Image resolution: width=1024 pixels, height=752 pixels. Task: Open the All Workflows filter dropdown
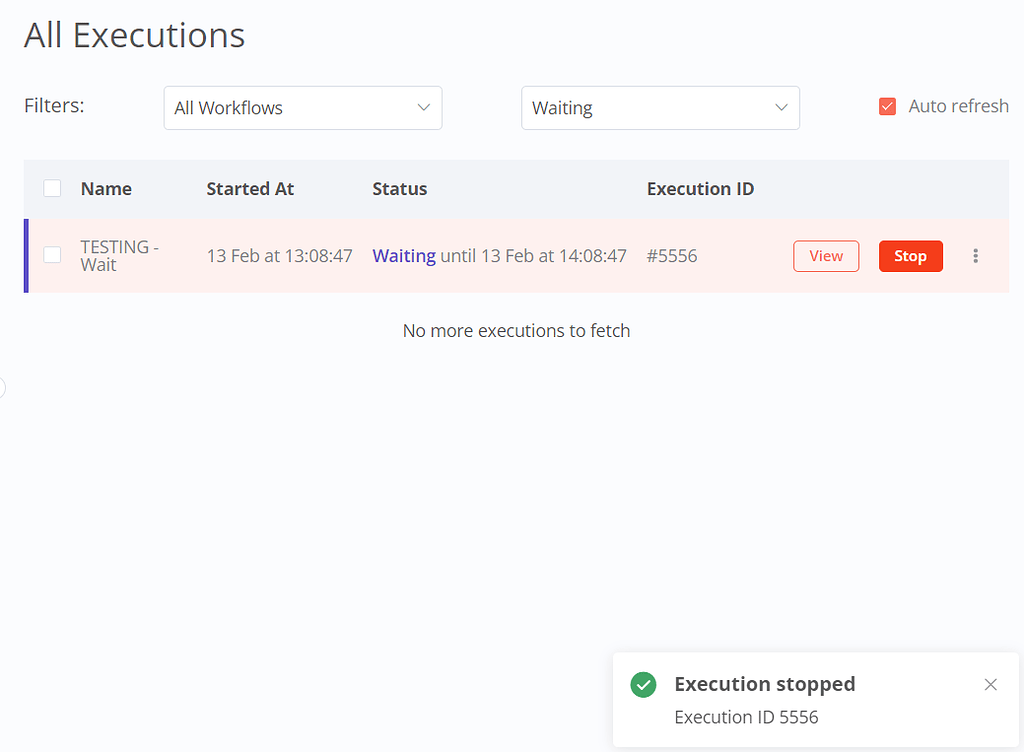(302, 107)
